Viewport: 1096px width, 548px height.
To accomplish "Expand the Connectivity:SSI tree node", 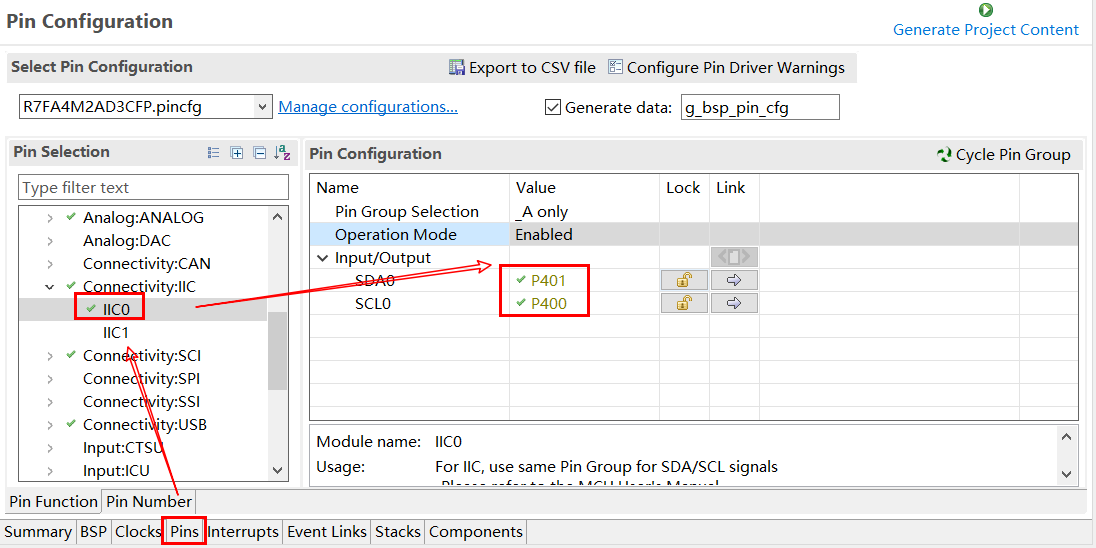I will pos(50,402).
